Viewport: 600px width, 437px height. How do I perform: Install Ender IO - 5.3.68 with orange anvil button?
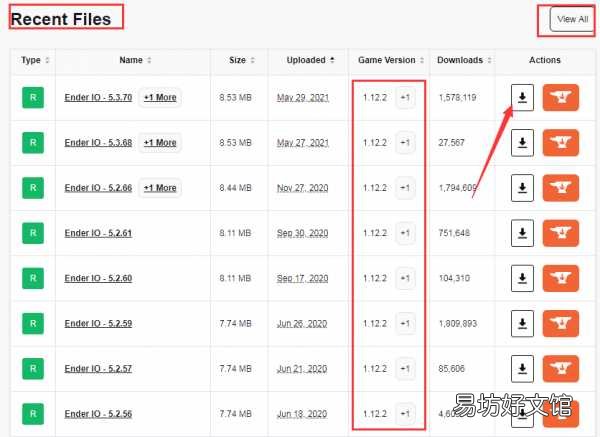click(x=561, y=143)
